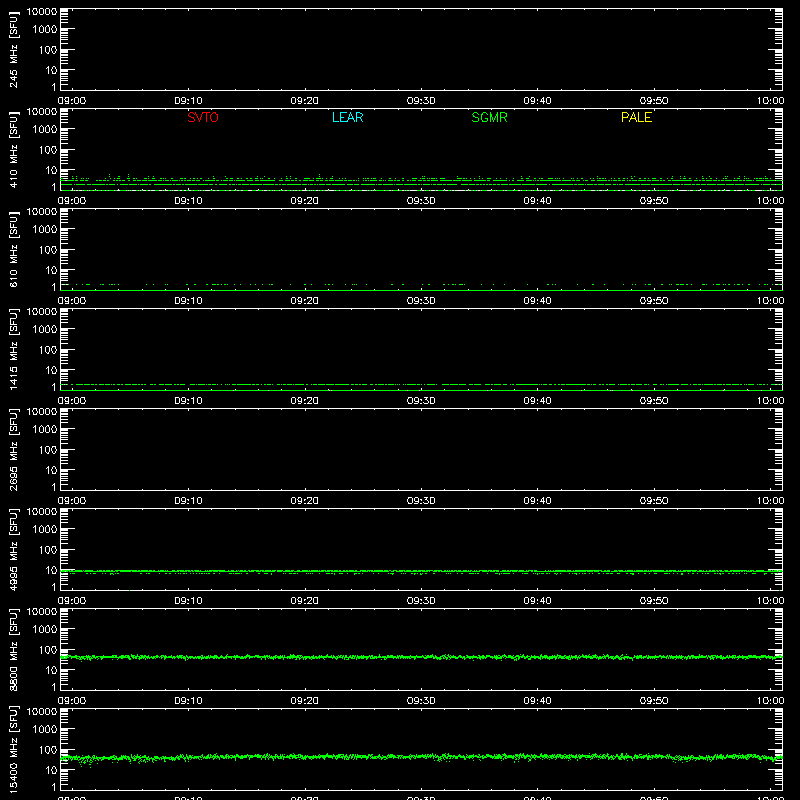
Task: Click the 1000 y-axis value on 2695 MHz panel
Action: coord(45,430)
